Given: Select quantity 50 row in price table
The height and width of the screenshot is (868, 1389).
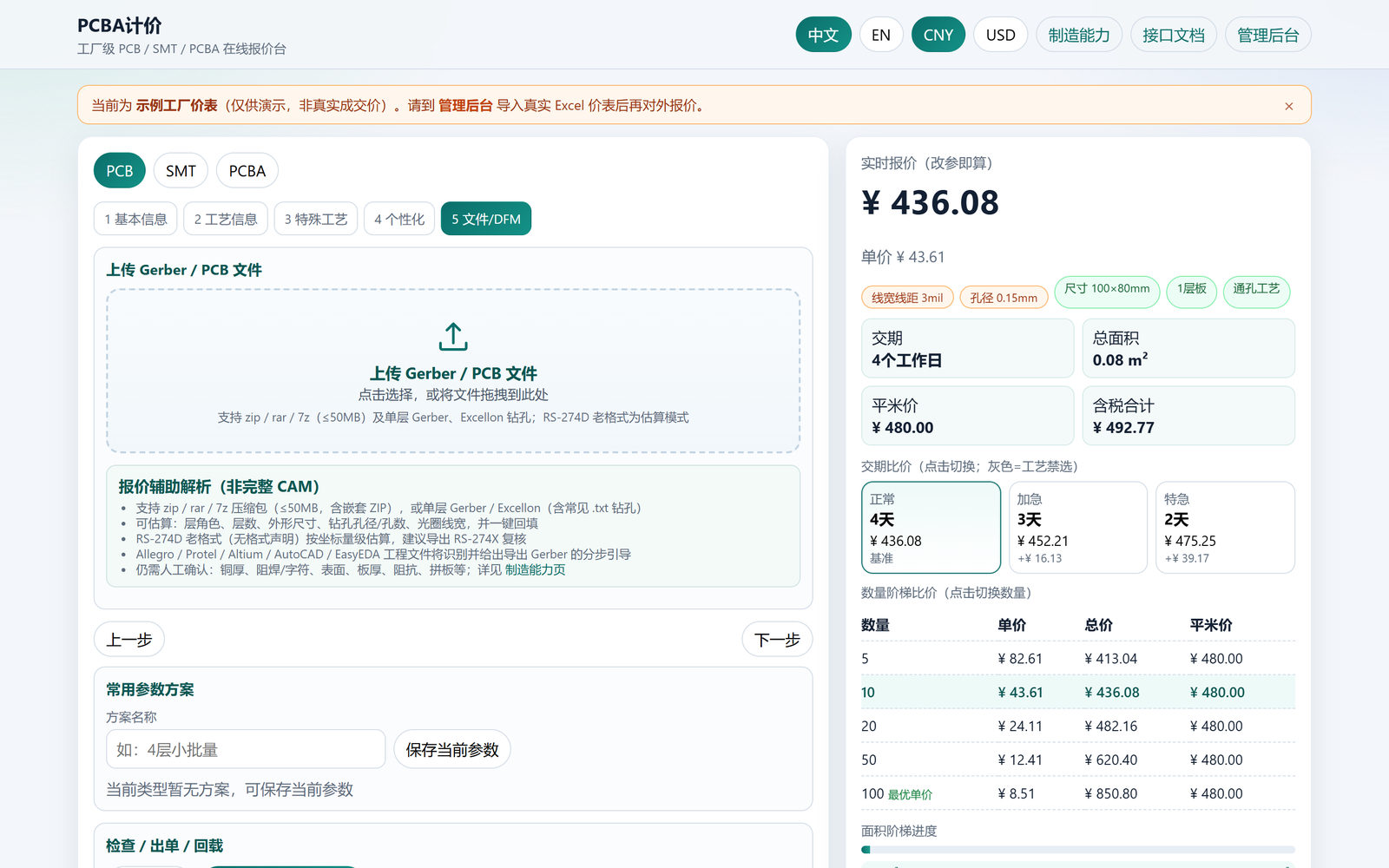Looking at the screenshot, I should [1078, 760].
